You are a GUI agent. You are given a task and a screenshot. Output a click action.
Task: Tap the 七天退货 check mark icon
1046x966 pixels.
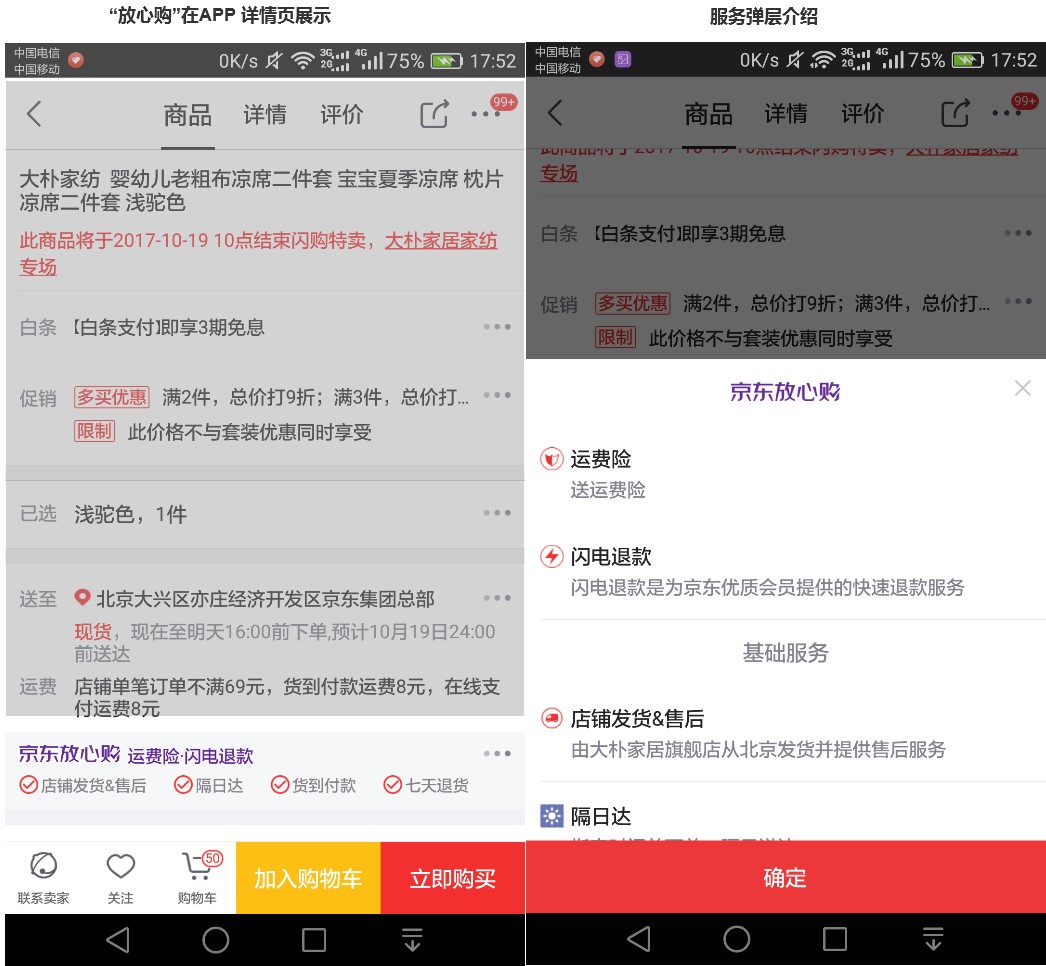pyautogui.click(x=392, y=785)
